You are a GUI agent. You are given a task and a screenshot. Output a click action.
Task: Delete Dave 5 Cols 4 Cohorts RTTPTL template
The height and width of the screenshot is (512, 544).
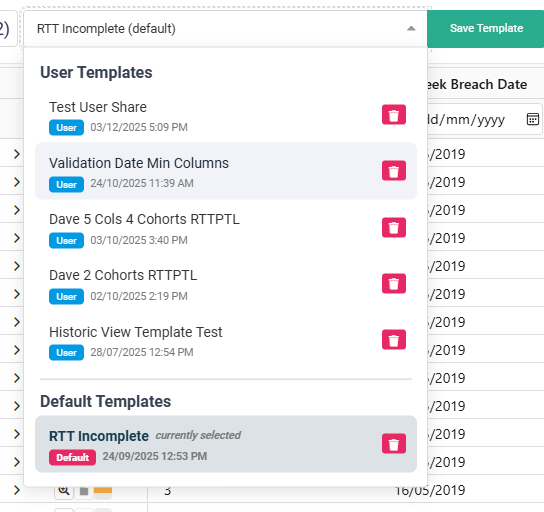click(394, 228)
